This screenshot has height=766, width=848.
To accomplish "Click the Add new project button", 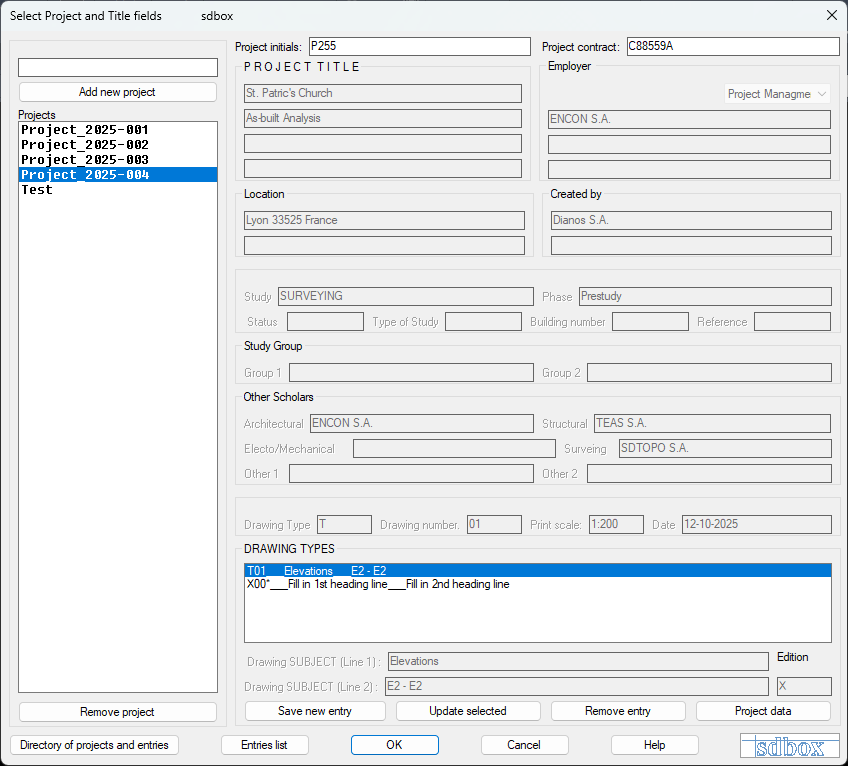I will (117, 92).
